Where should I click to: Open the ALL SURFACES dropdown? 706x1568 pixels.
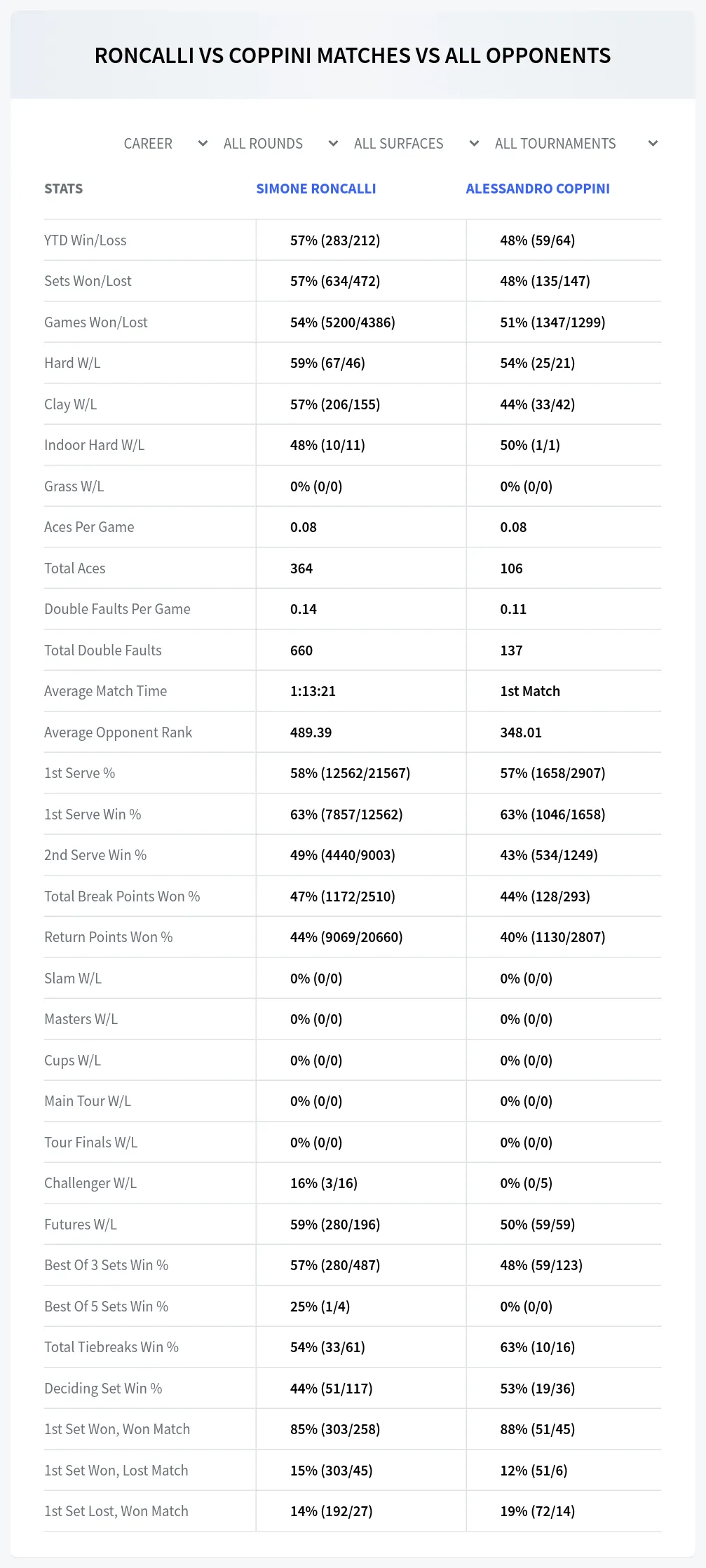click(416, 144)
